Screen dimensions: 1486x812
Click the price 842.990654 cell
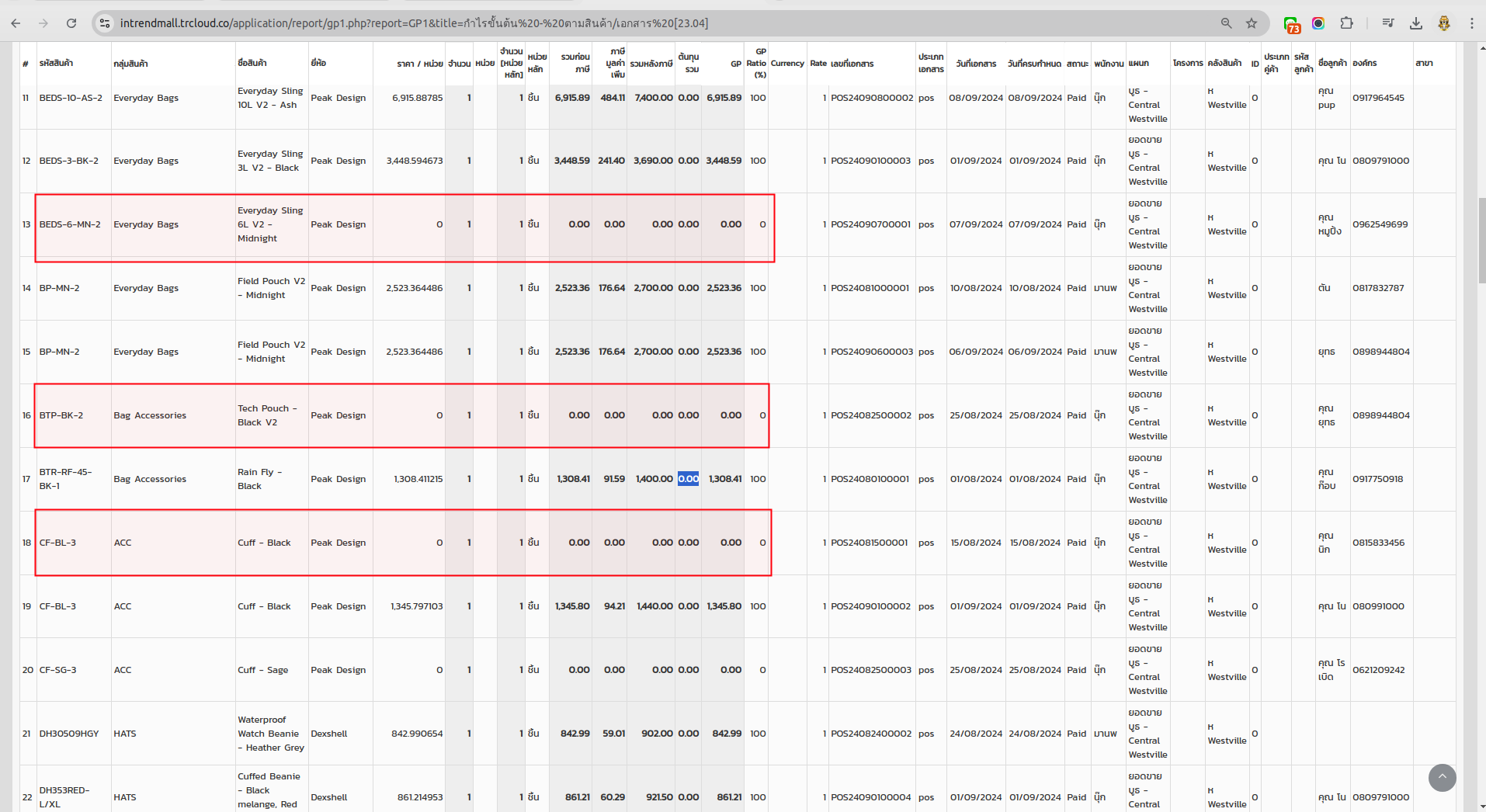pos(418,734)
